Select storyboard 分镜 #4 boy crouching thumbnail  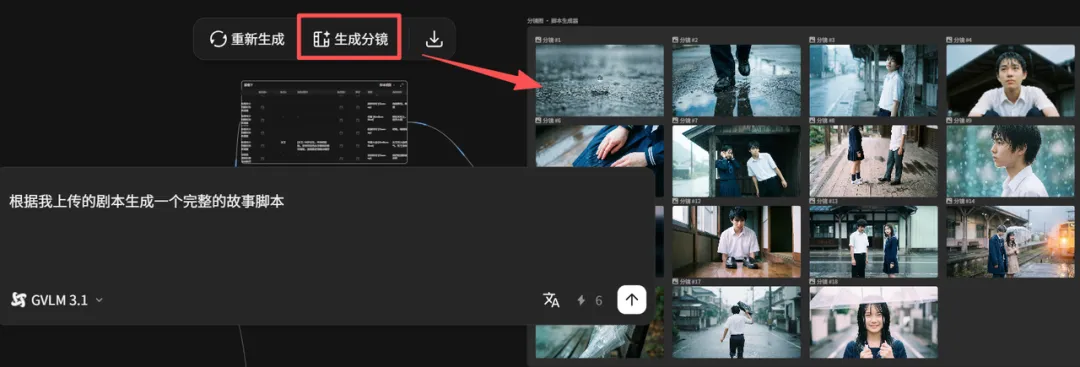(x=1010, y=81)
